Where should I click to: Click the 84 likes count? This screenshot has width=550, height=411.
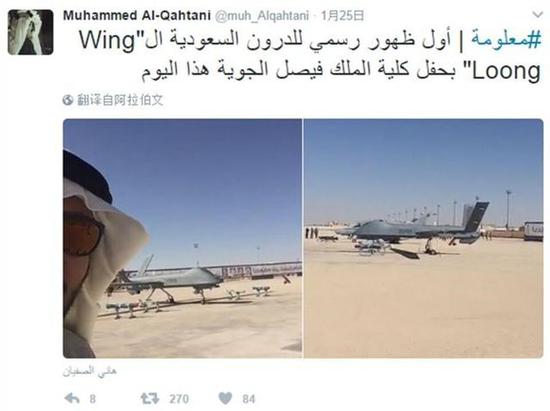[x=249, y=399]
